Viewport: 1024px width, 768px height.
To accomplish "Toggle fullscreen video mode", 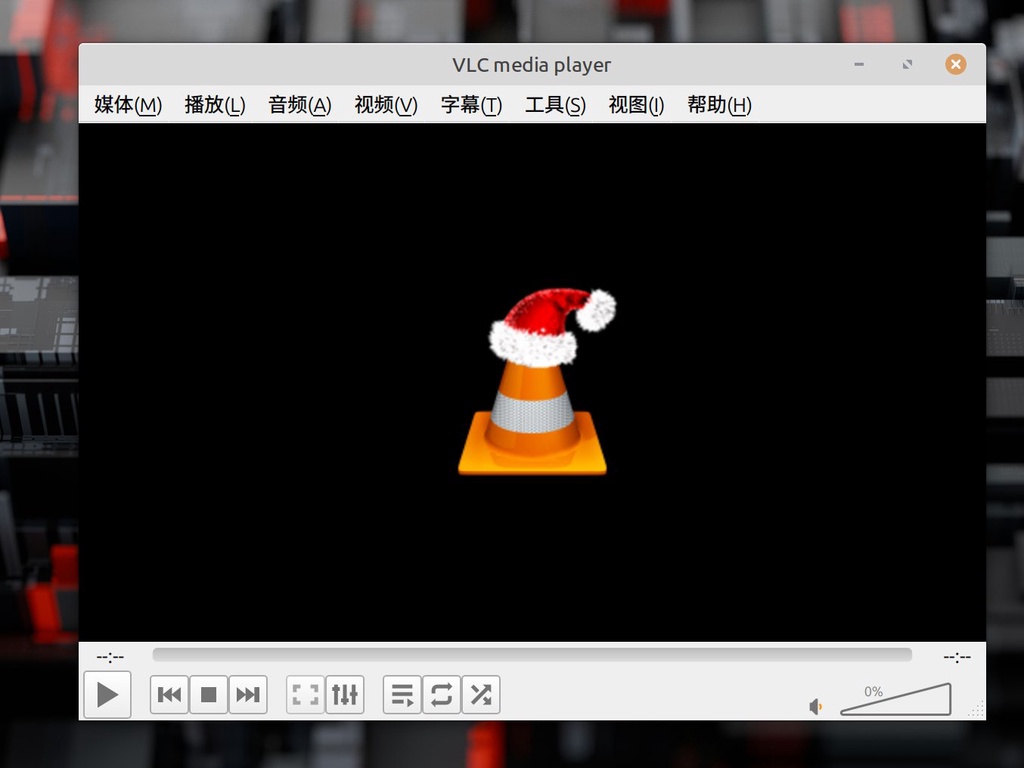I will pos(306,695).
